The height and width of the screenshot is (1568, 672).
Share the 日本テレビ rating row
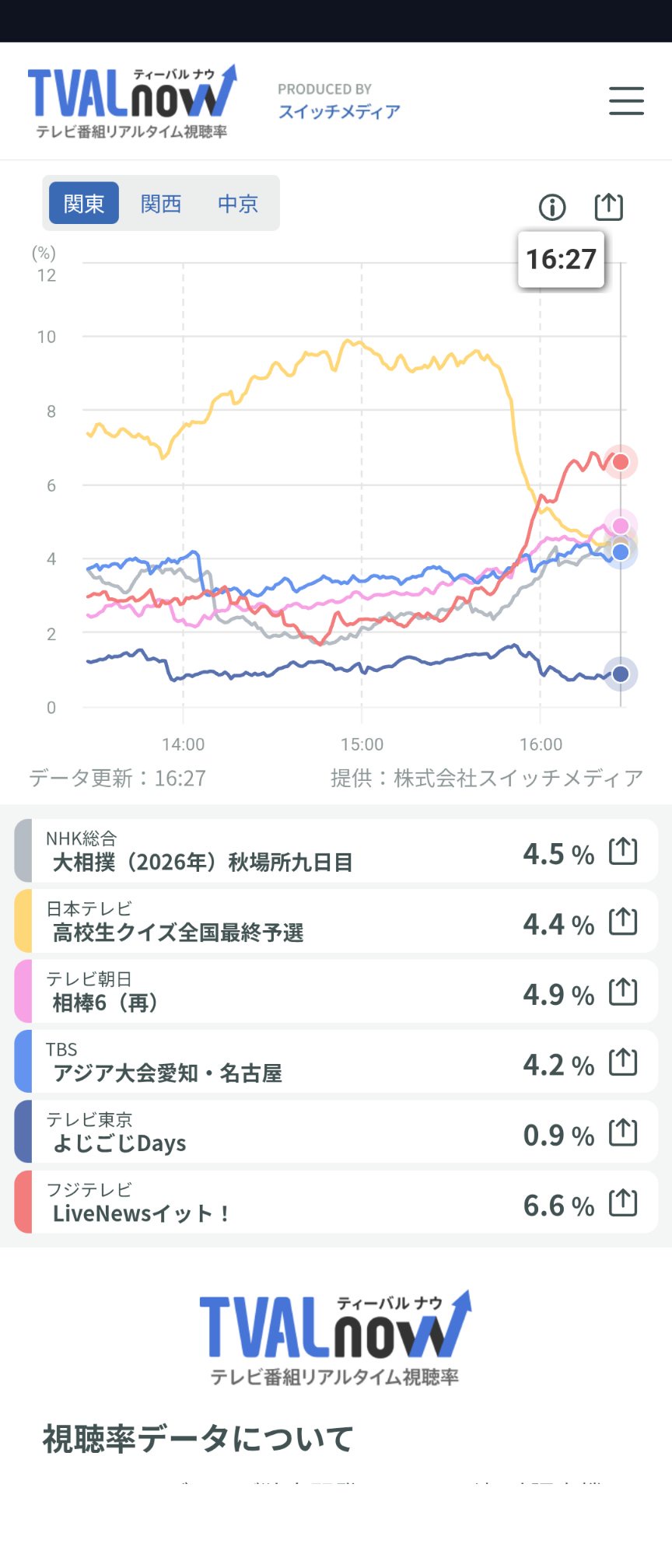(623, 922)
